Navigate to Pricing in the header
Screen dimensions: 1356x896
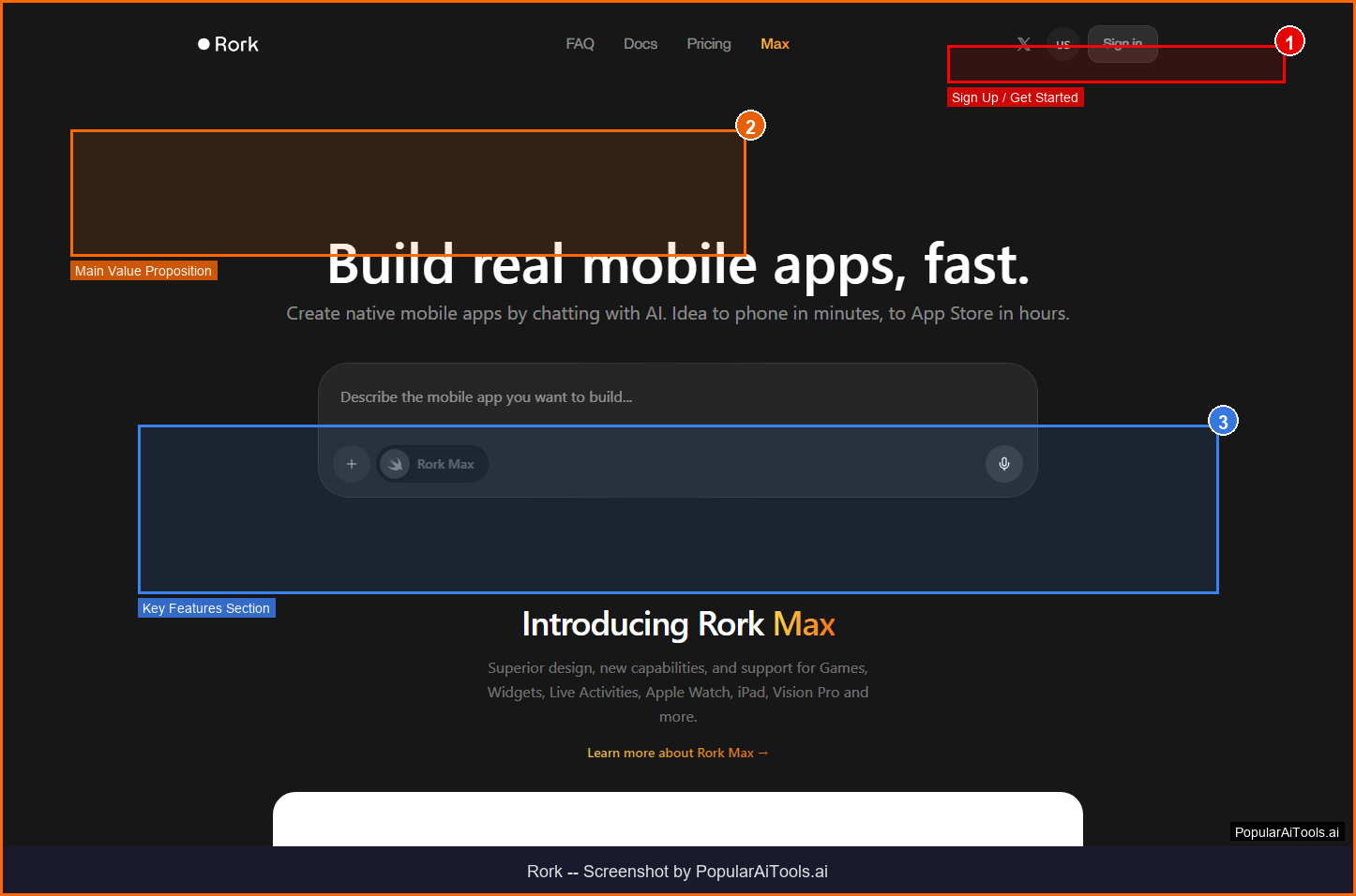coord(708,44)
